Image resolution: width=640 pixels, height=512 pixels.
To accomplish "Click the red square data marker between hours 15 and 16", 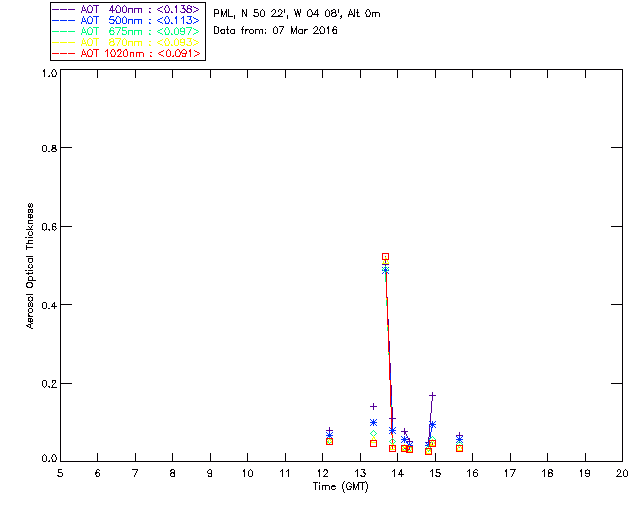I will (x=460, y=448).
